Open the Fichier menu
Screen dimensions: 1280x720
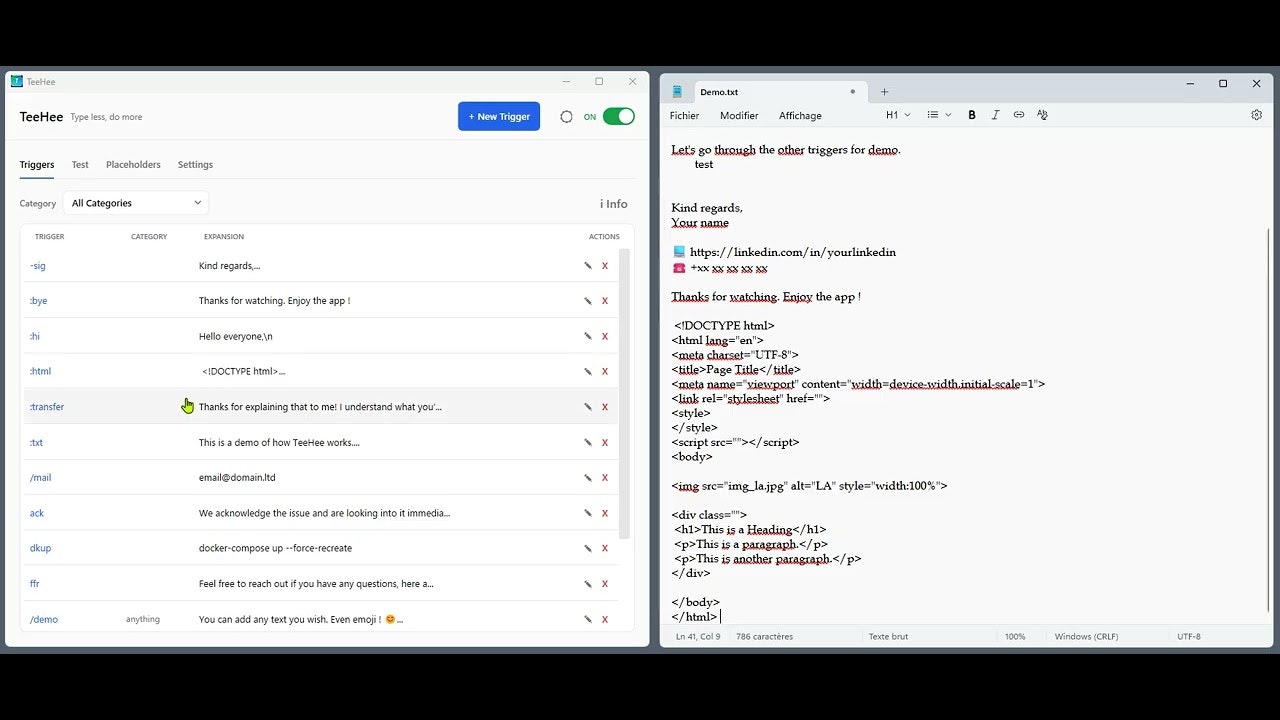[x=685, y=115]
